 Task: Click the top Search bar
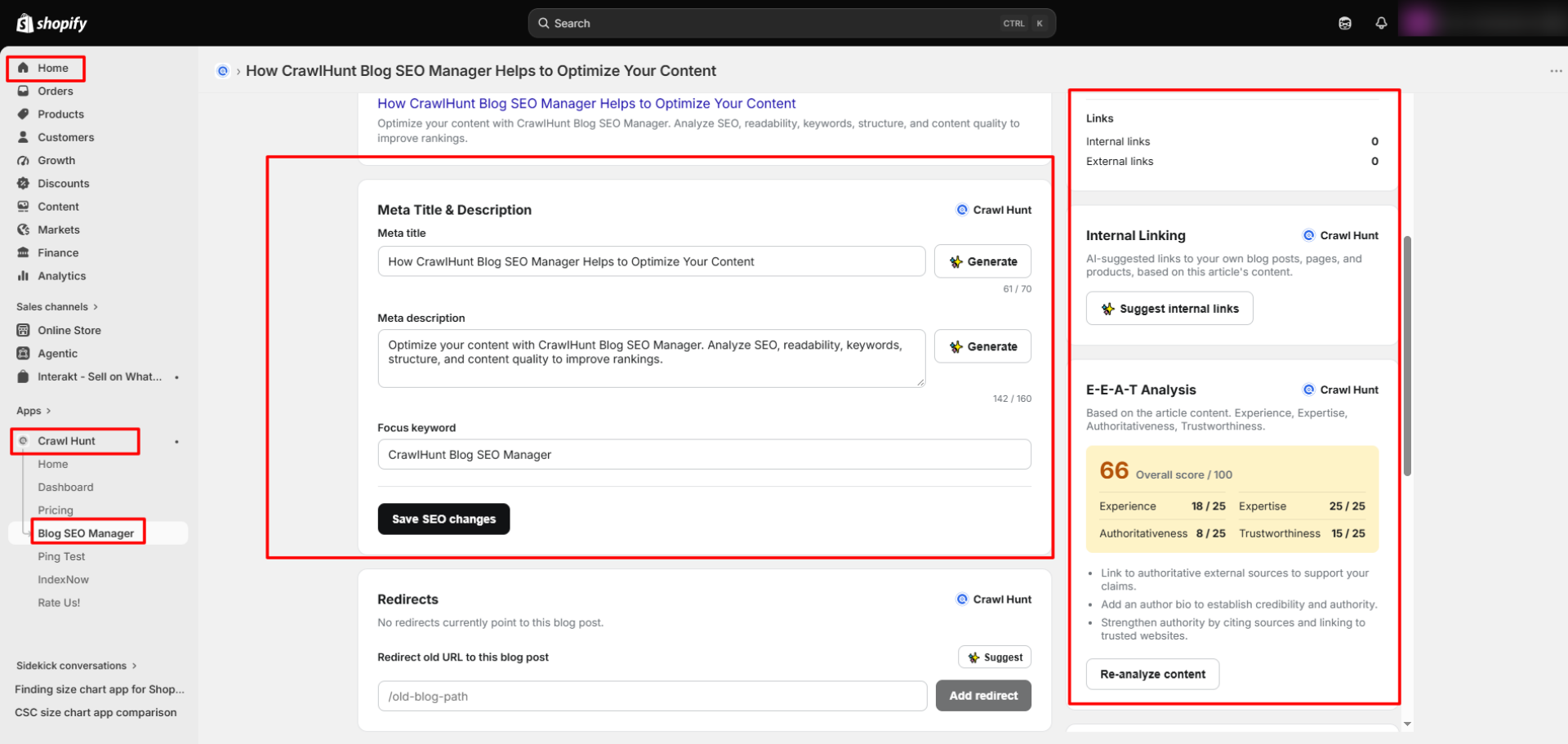791,23
